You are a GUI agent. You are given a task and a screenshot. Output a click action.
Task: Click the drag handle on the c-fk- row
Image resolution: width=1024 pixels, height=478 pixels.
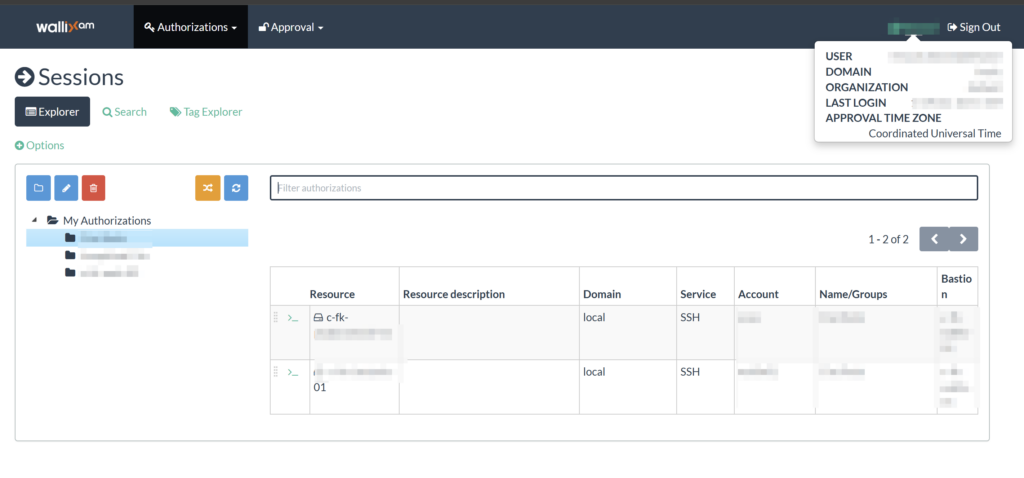[x=276, y=317]
